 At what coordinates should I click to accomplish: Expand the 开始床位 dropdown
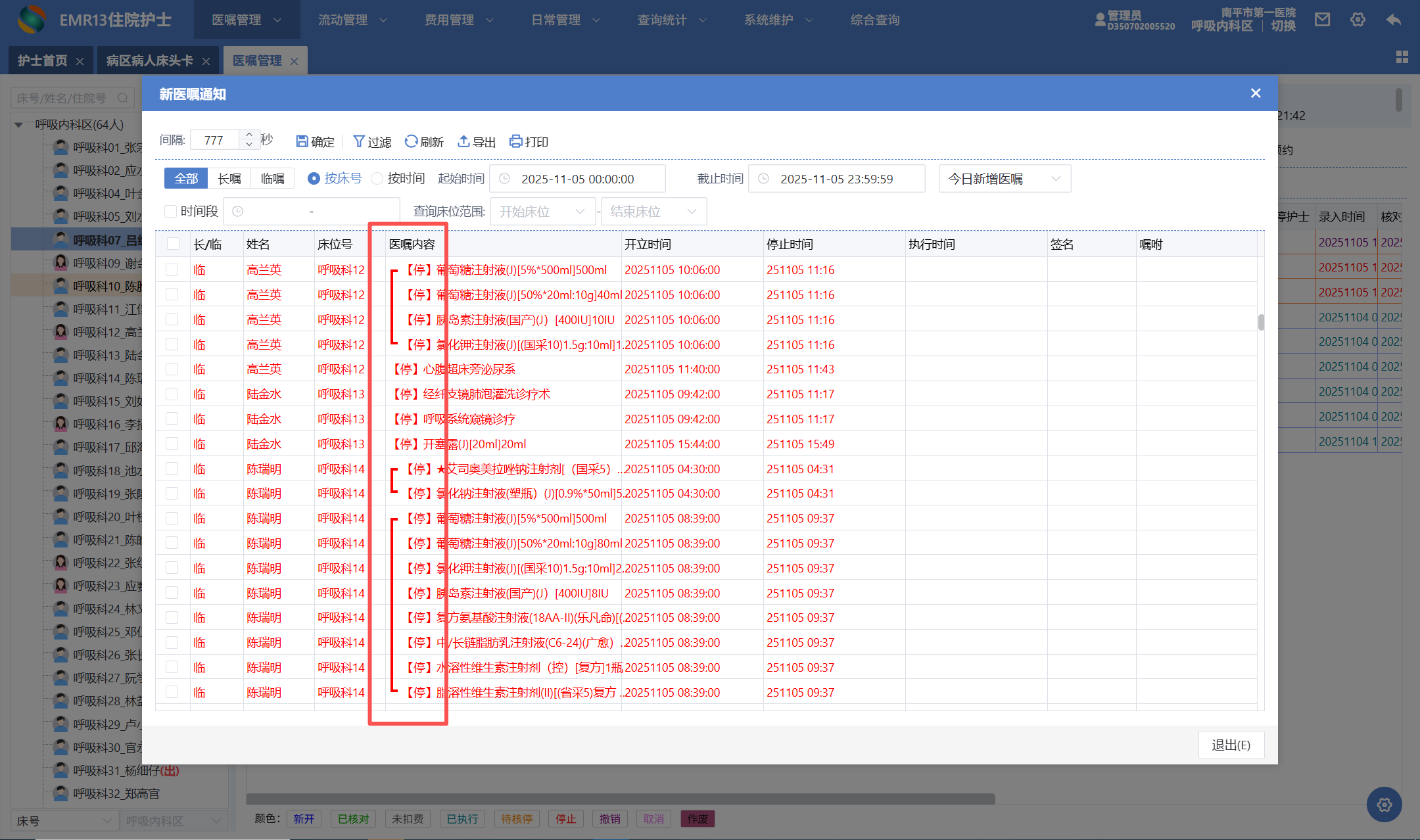(x=542, y=212)
